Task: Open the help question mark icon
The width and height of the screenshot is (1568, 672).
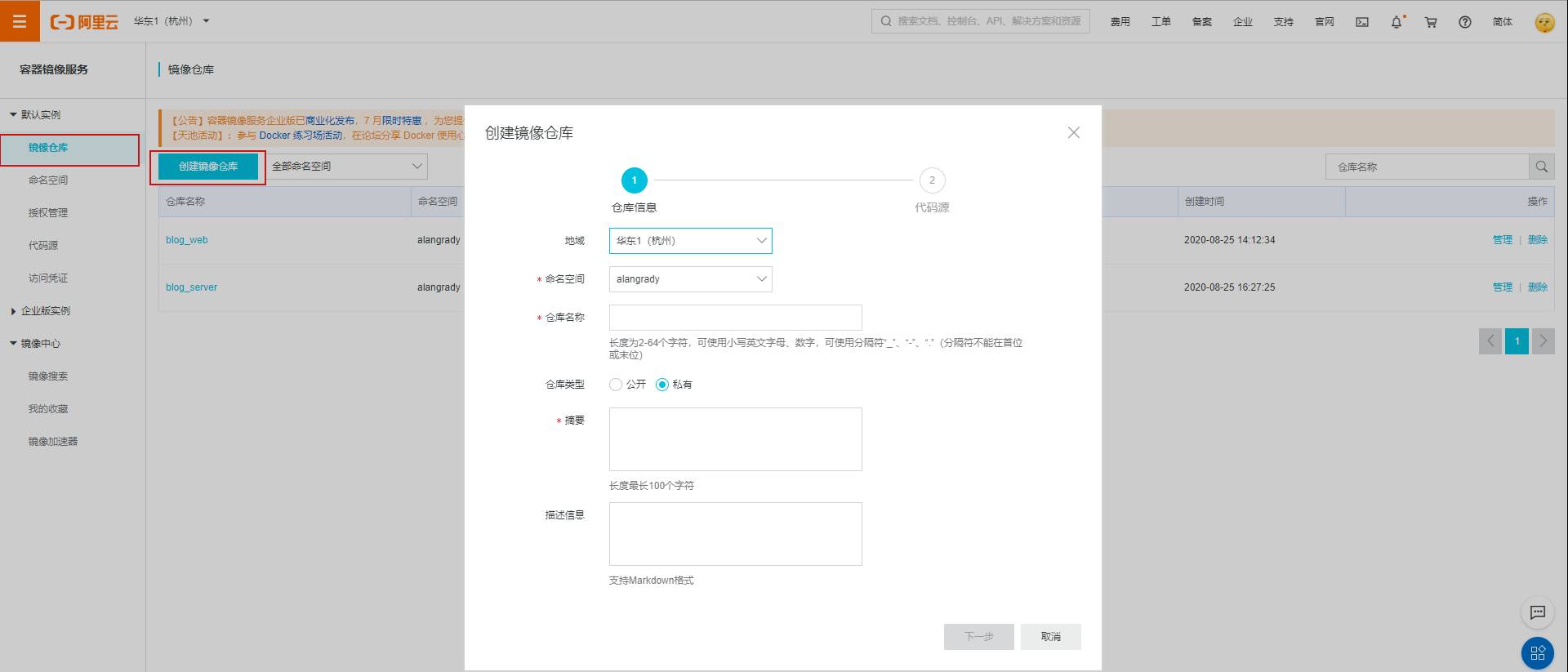Action: click(x=1465, y=22)
